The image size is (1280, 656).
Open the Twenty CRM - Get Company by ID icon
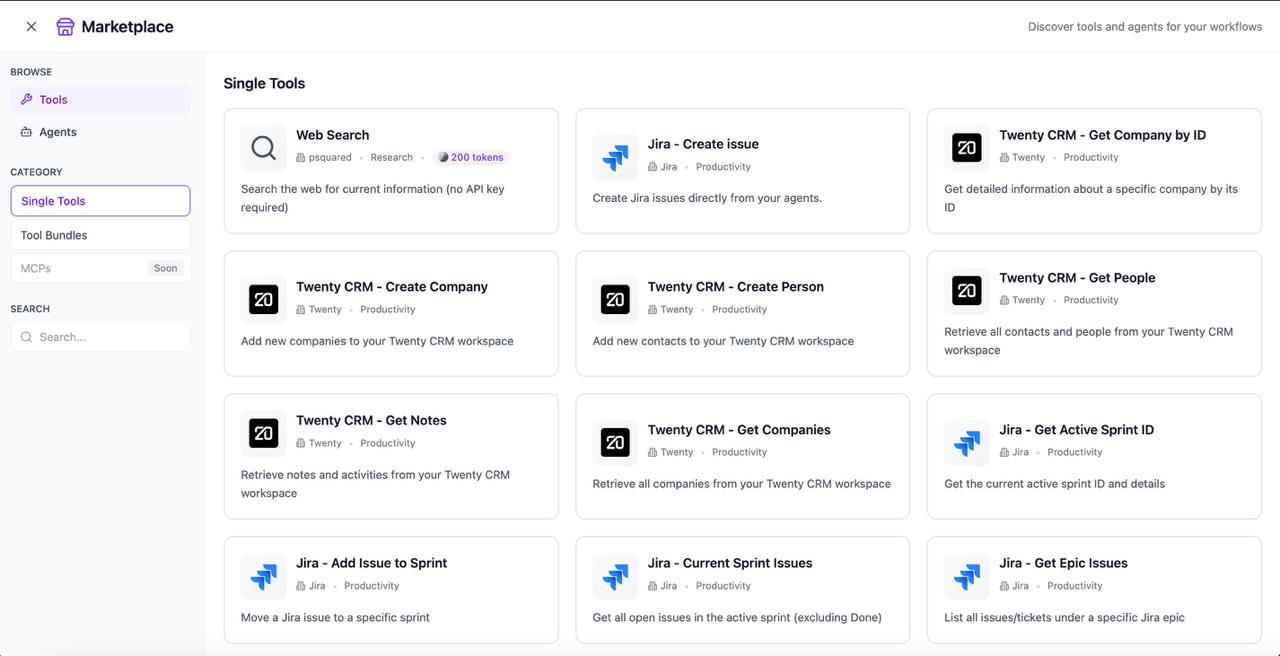click(x=966, y=147)
